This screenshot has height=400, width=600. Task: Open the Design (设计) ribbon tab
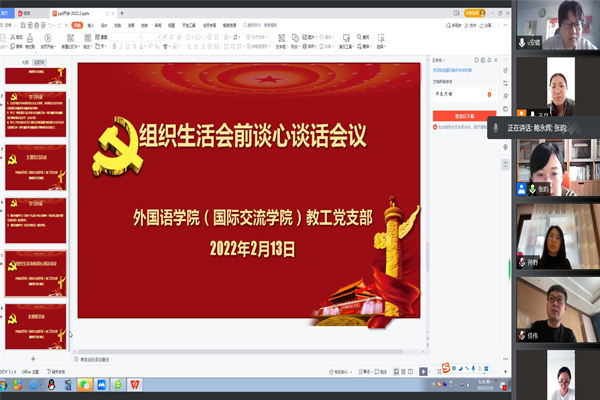(104, 25)
